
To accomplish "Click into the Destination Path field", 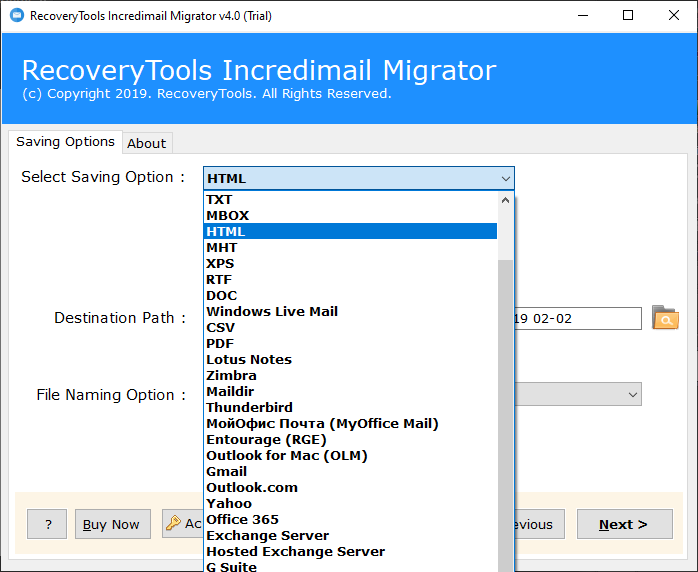I will pos(578,319).
